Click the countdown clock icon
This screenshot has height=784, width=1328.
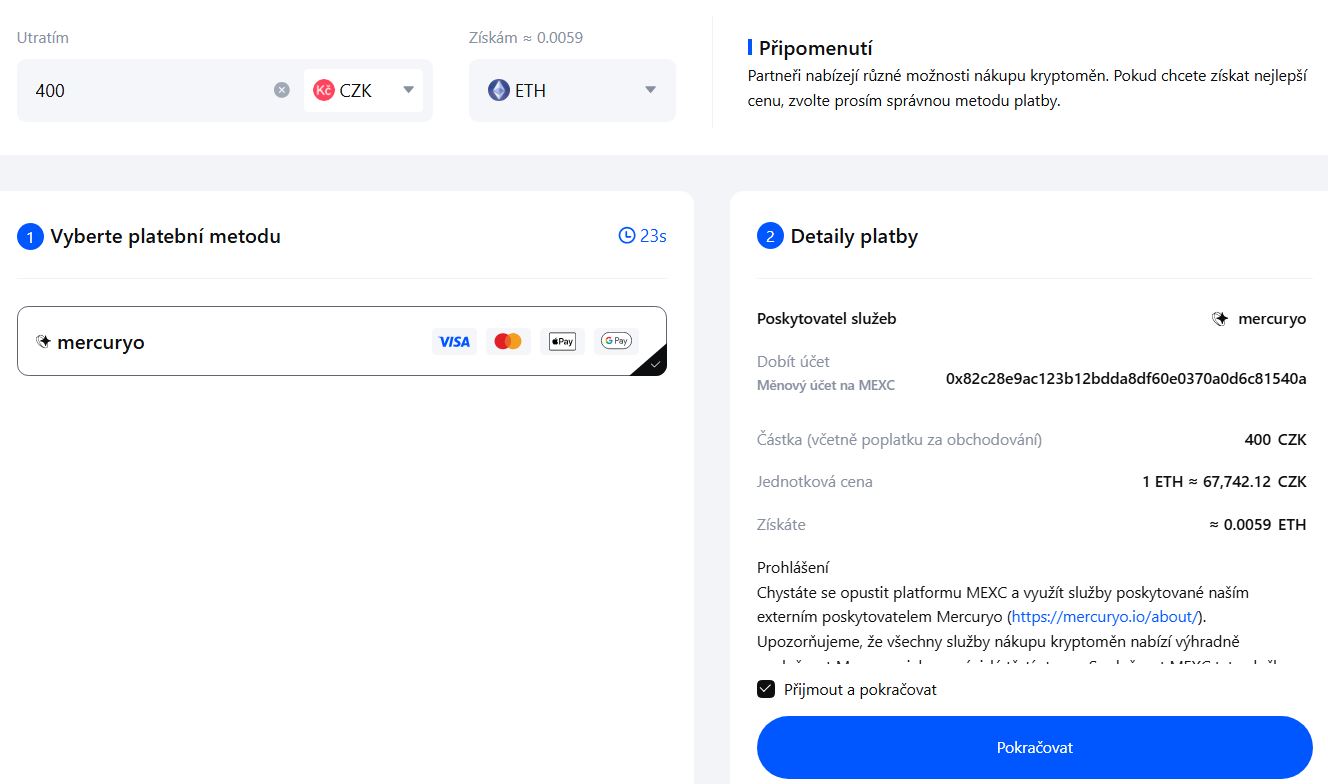pos(627,235)
